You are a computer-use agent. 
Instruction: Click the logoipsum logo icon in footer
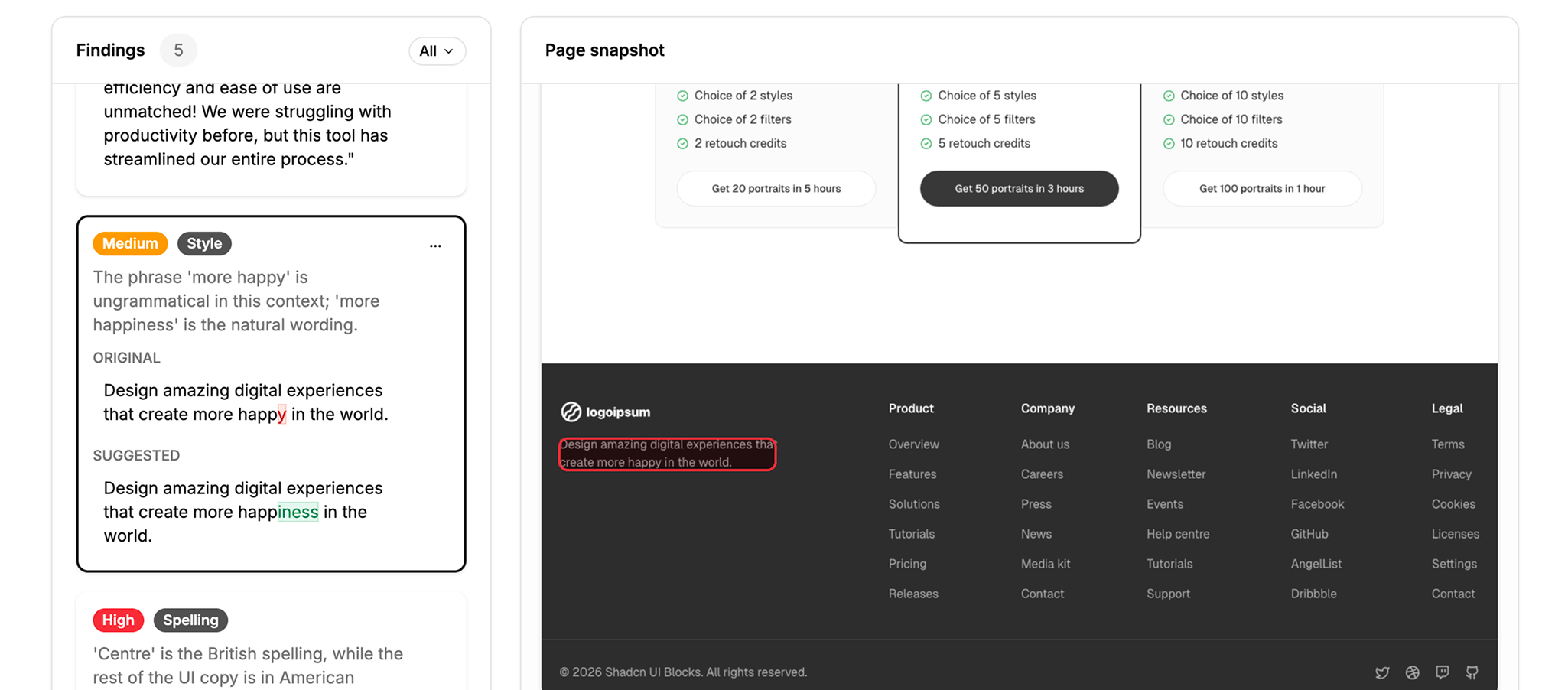(571, 412)
